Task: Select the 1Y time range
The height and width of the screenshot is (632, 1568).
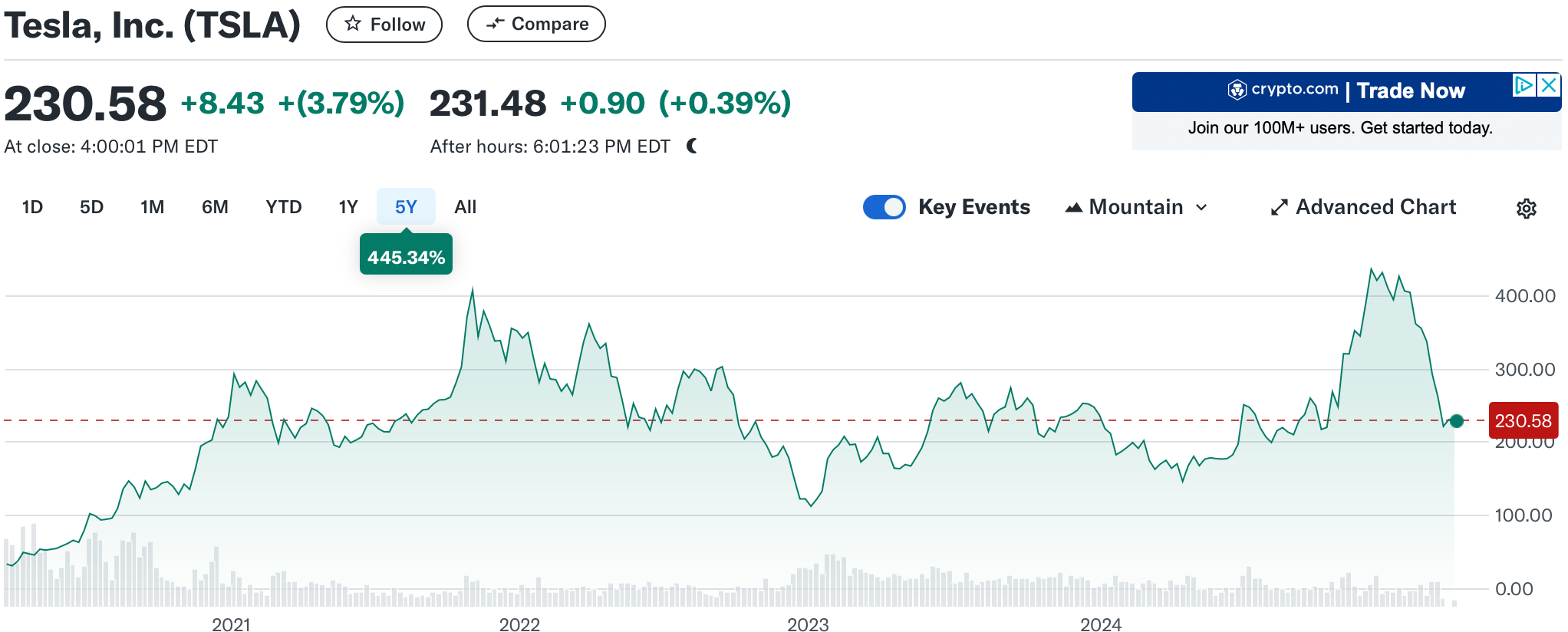Action: (x=348, y=207)
